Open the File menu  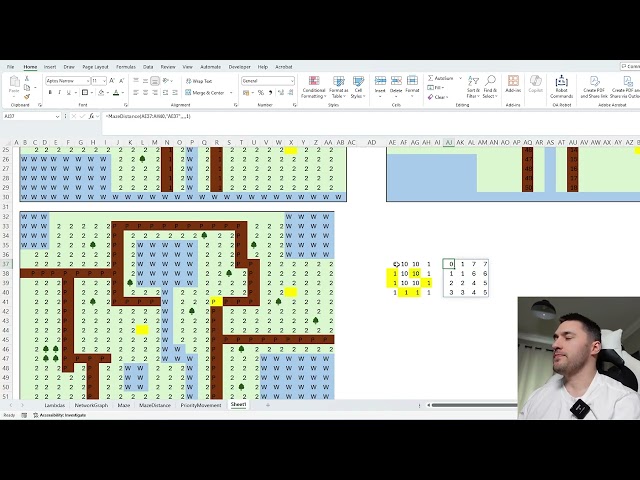(x=11, y=67)
